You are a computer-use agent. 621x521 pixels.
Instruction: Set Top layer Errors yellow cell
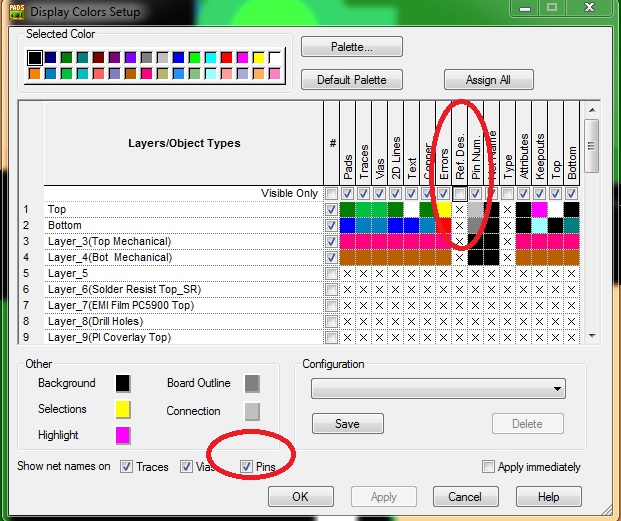tap(444, 209)
